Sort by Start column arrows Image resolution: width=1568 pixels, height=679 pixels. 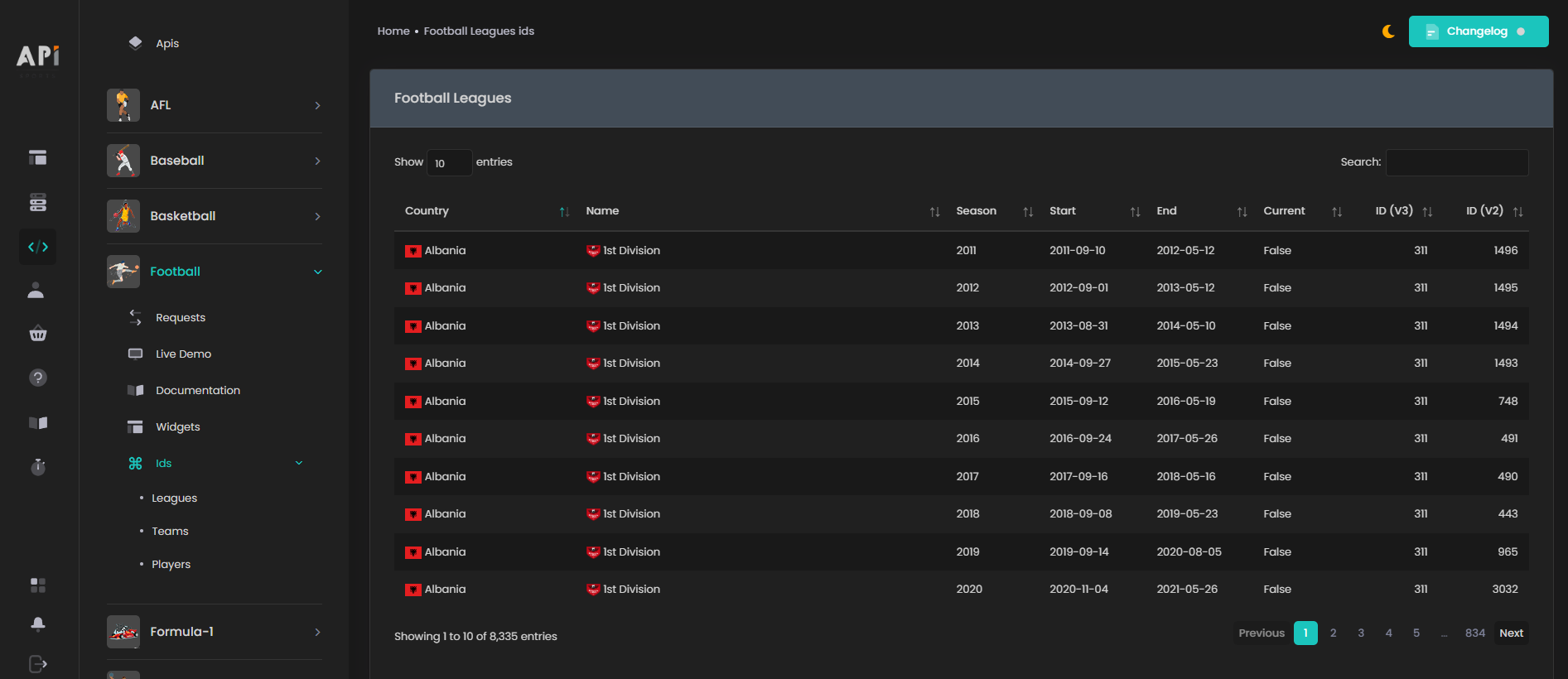(1135, 212)
